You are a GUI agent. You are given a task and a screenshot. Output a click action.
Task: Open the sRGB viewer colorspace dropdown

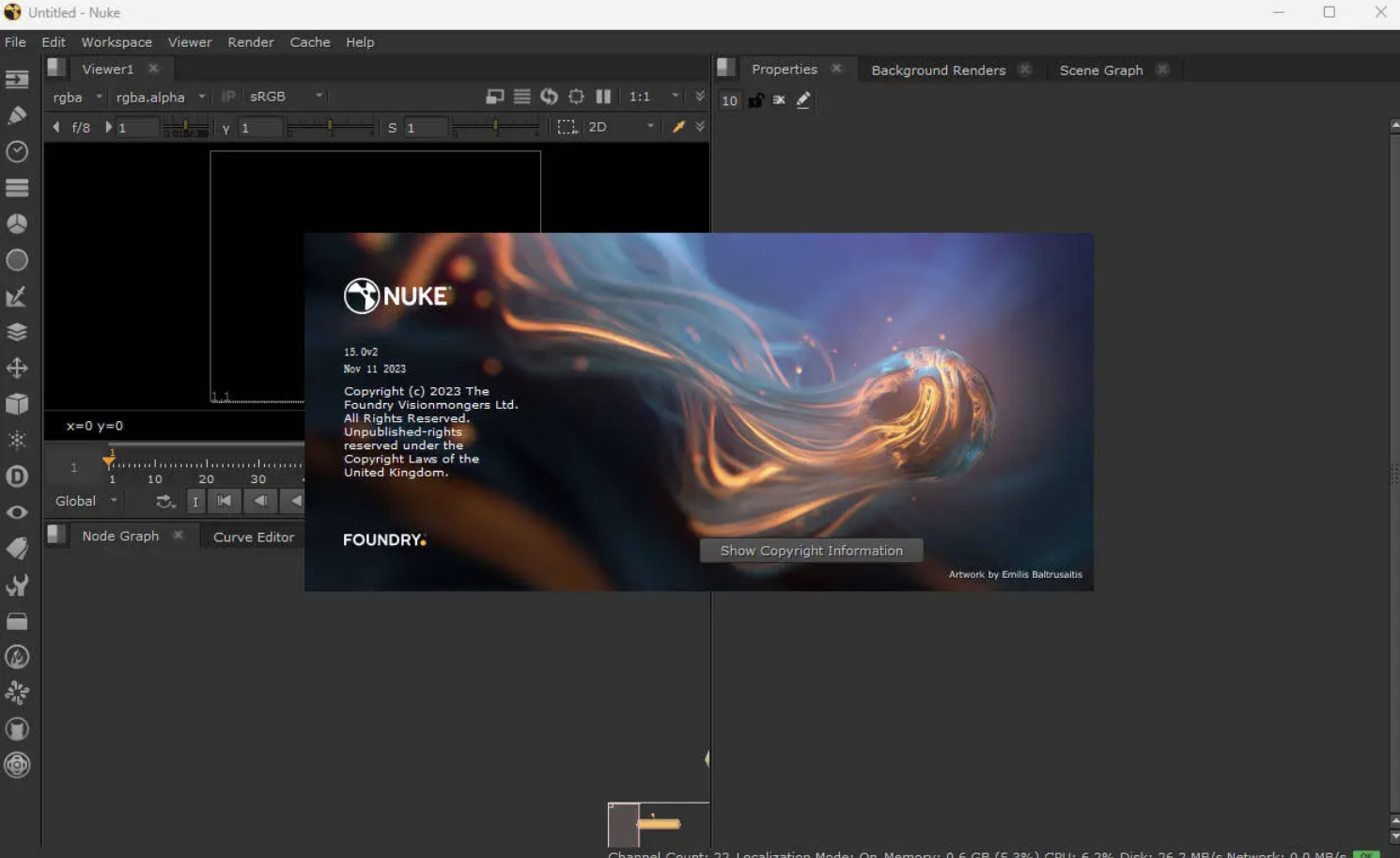[x=282, y=96]
